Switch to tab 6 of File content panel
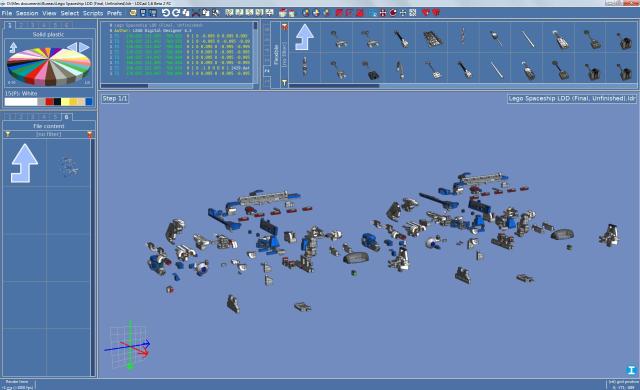 point(67,117)
